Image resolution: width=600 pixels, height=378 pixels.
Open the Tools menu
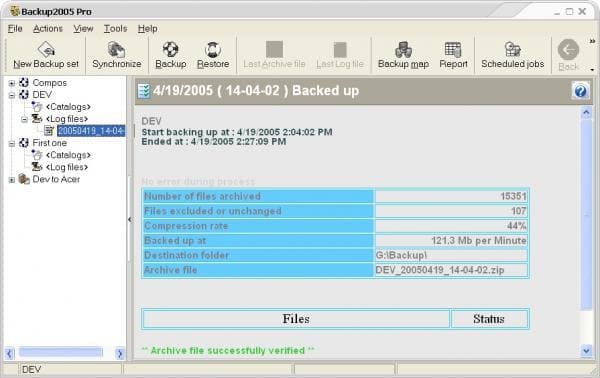(115, 29)
